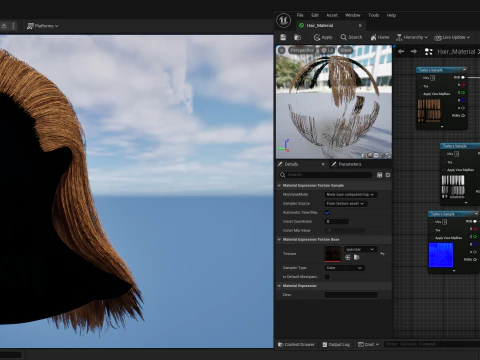Click blue B output pin on blue texture node

click(475, 244)
